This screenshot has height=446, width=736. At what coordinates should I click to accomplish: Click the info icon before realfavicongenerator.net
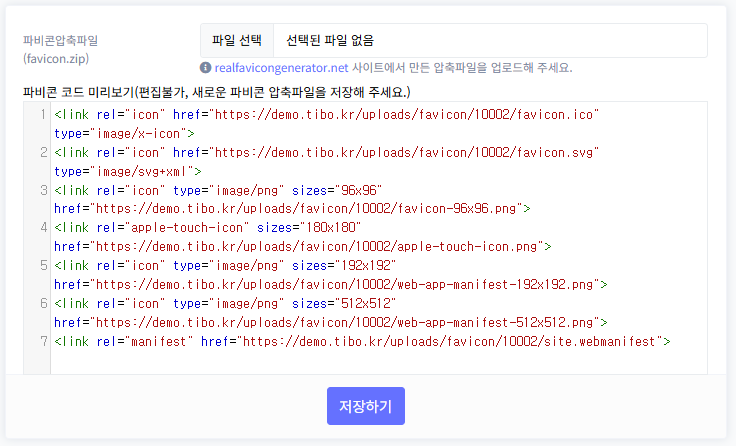coord(206,68)
